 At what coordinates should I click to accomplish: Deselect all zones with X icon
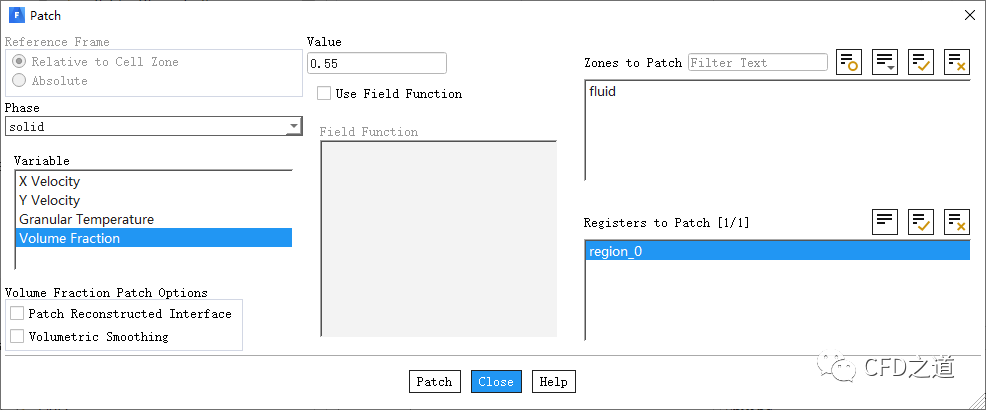click(957, 62)
